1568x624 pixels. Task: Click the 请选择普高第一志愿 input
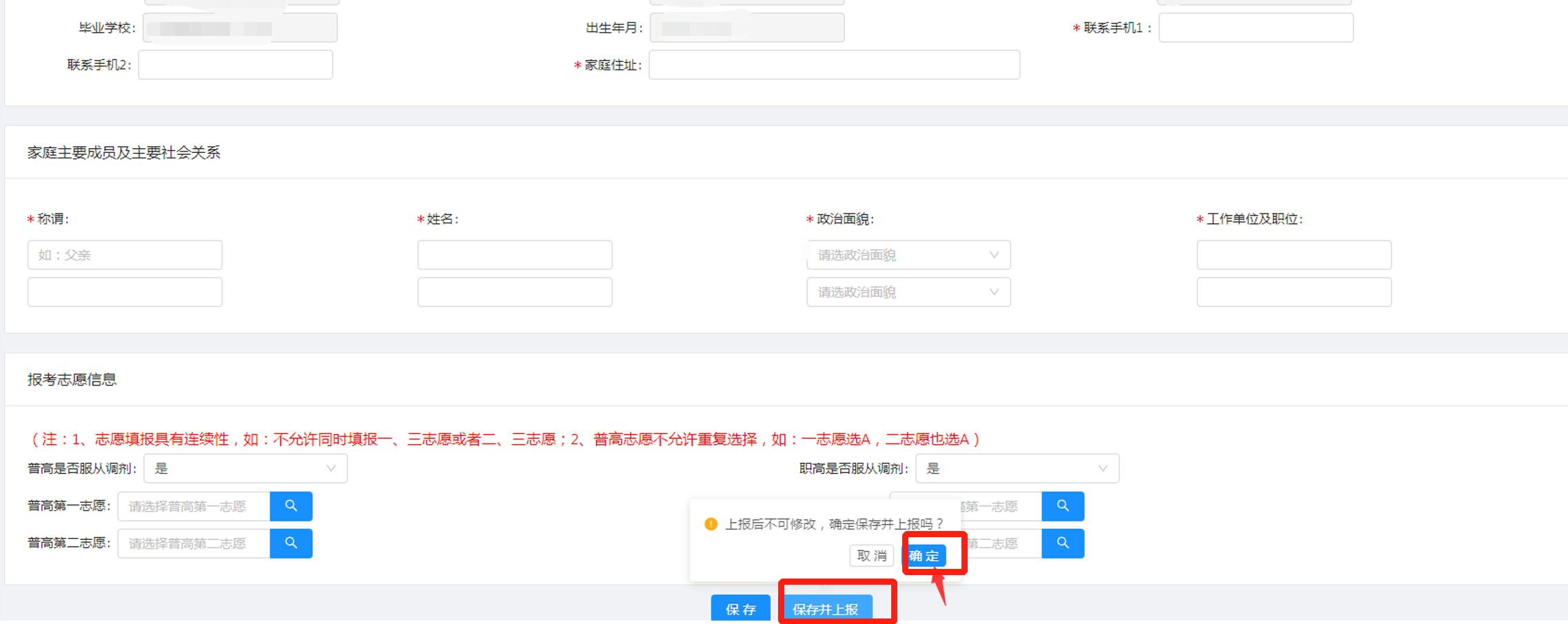point(194,506)
